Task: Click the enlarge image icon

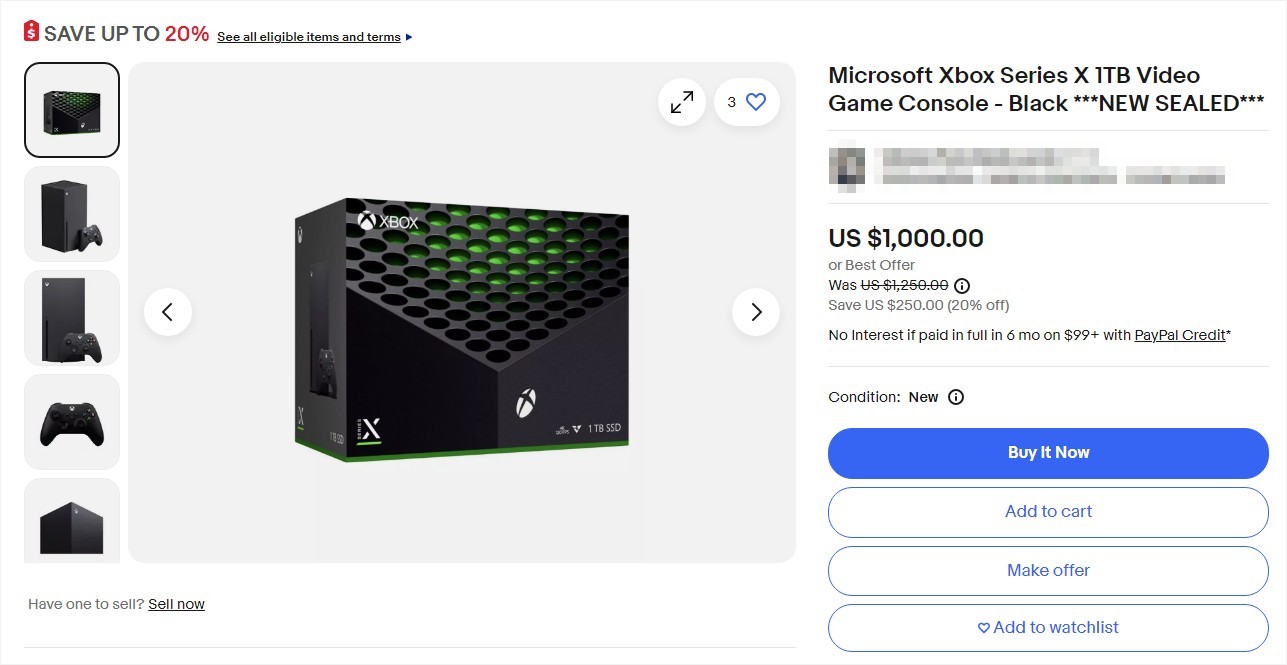Action: tap(681, 101)
